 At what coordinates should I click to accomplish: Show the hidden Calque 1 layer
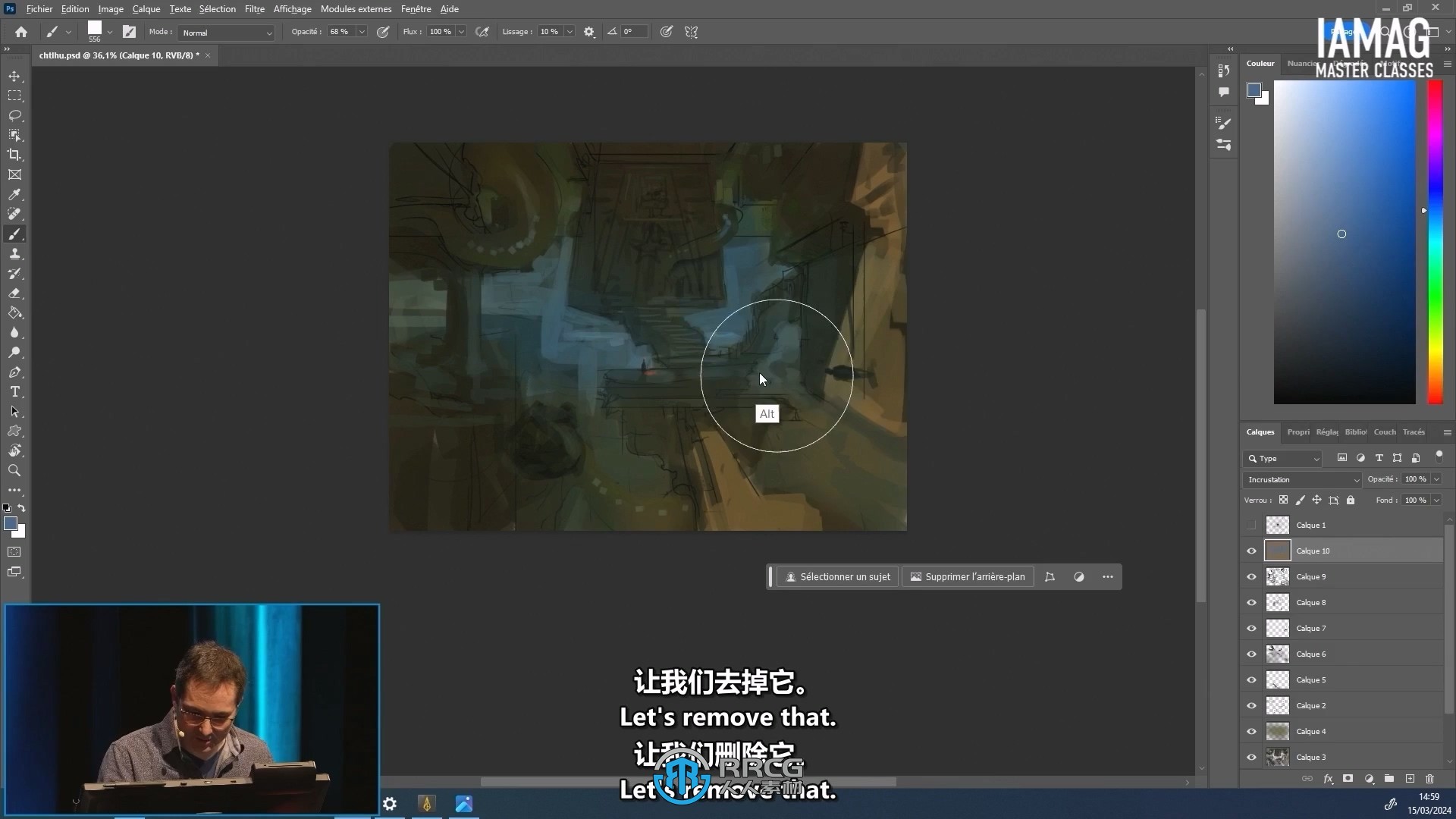1251,525
